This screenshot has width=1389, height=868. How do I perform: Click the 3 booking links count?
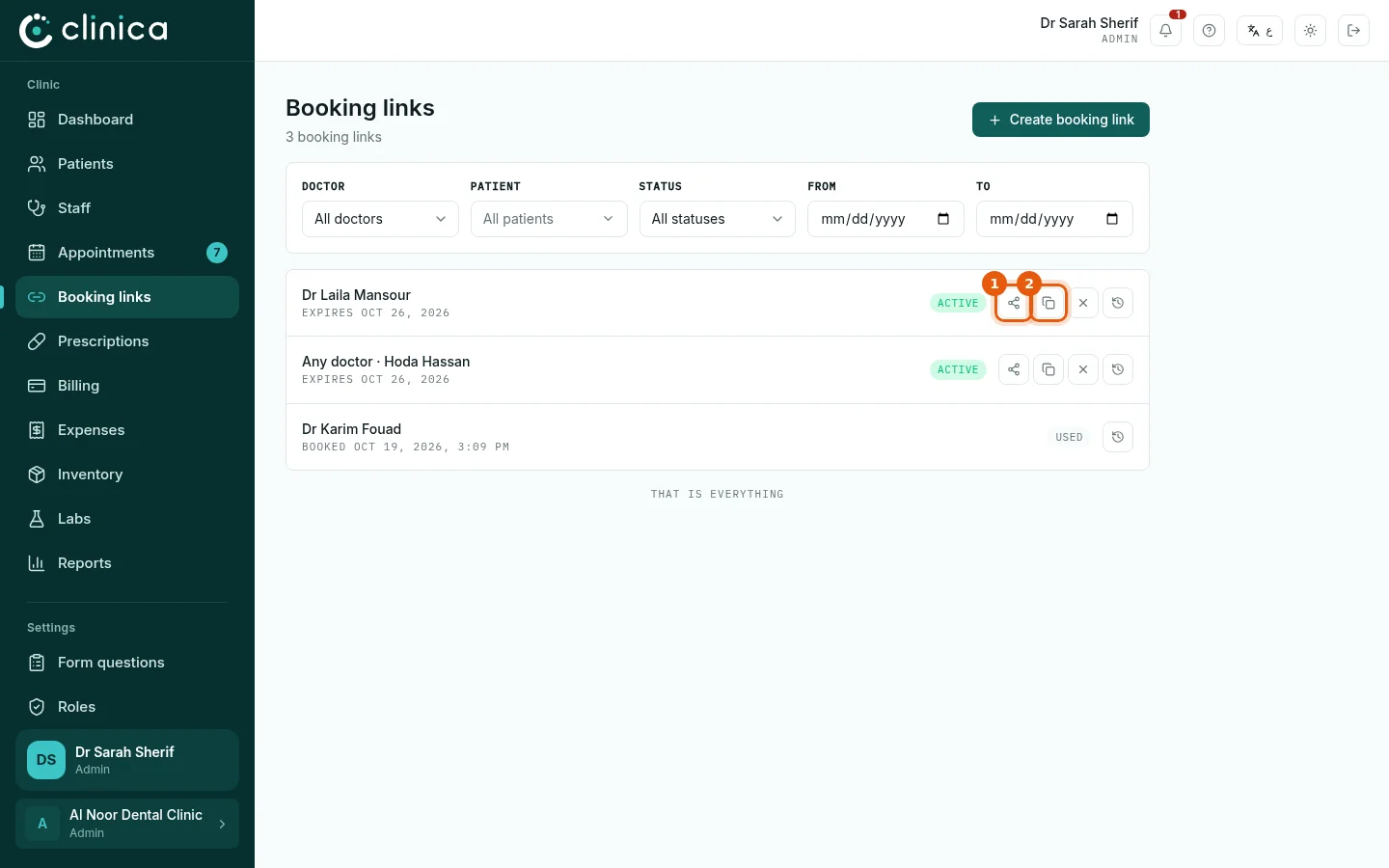pyautogui.click(x=334, y=137)
